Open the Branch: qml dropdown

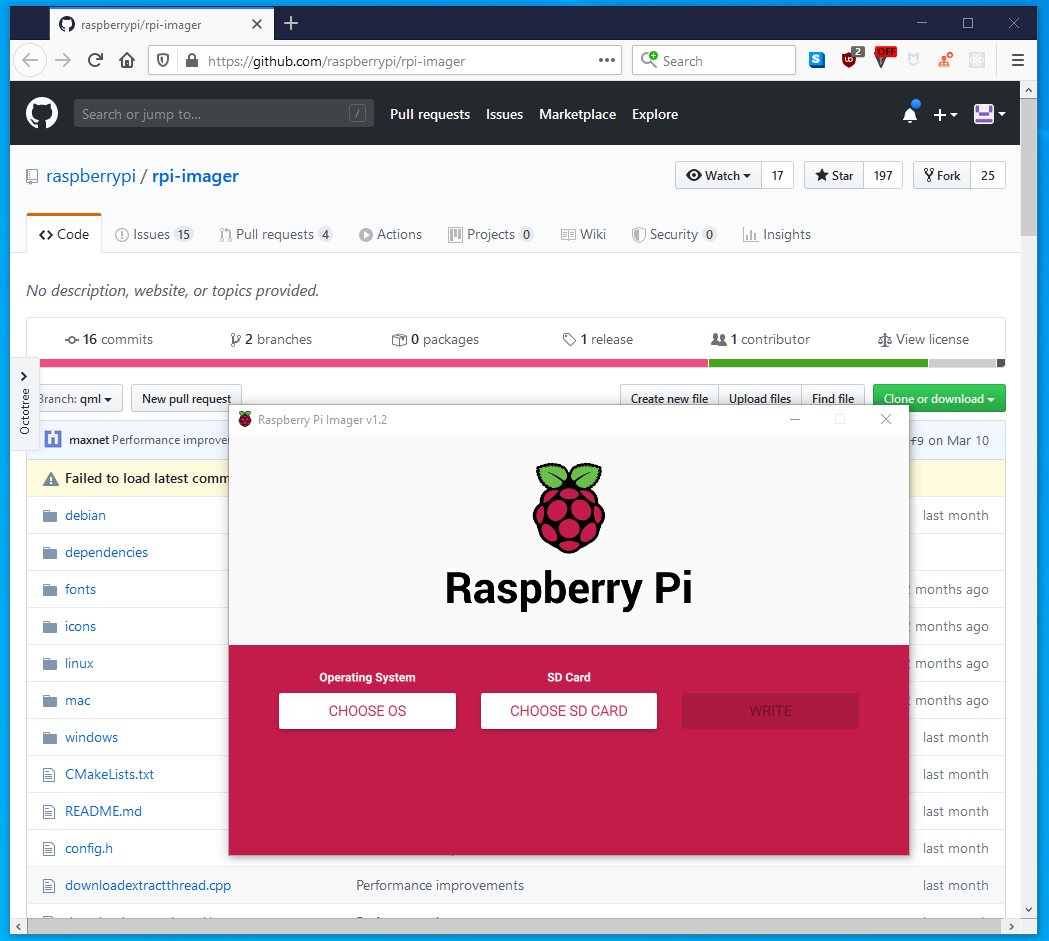click(78, 397)
